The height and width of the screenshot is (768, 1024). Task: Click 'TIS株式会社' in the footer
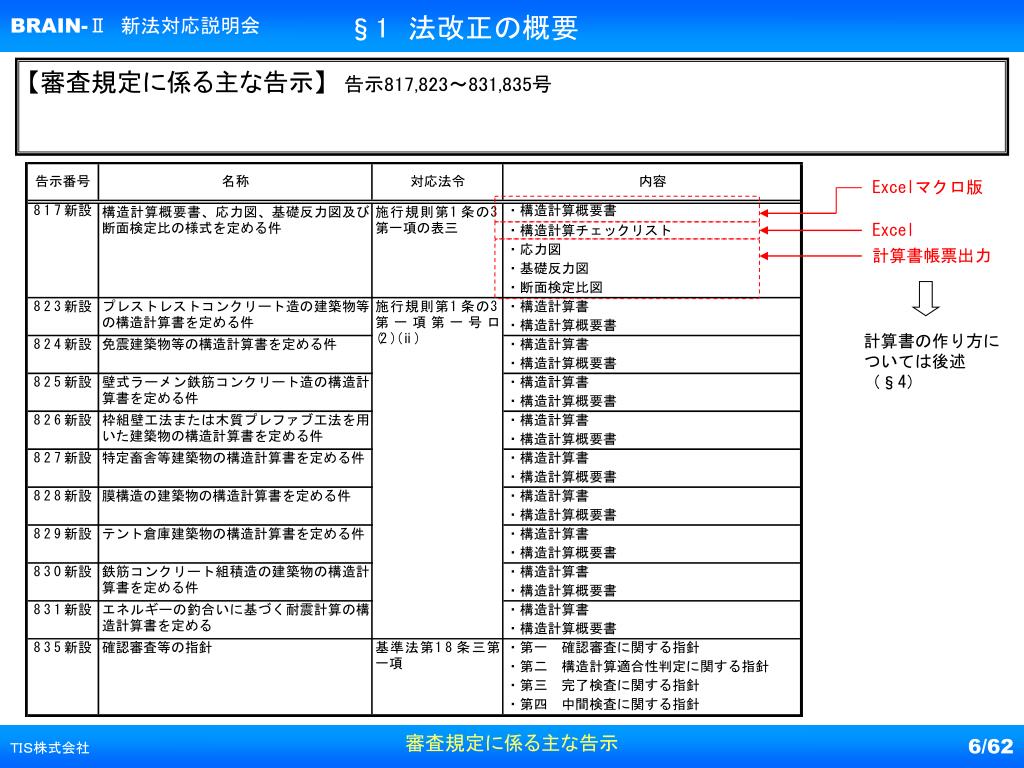coord(50,748)
